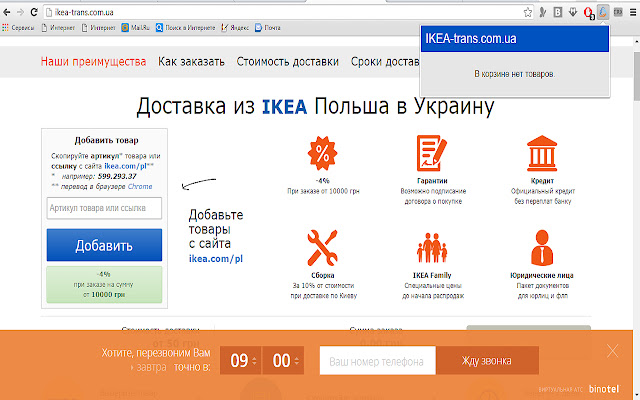The image size is (640, 400).
Task: Click the grey extension icon beside the menu
Action: coord(618,13)
